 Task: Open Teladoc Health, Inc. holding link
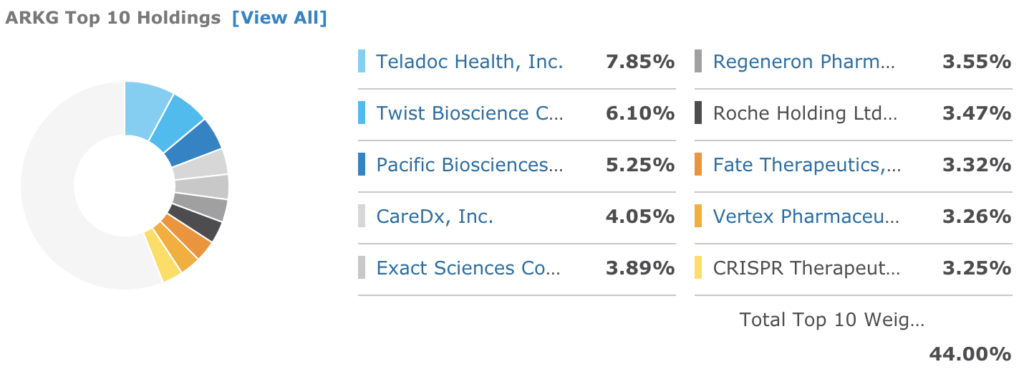point(470,62)
